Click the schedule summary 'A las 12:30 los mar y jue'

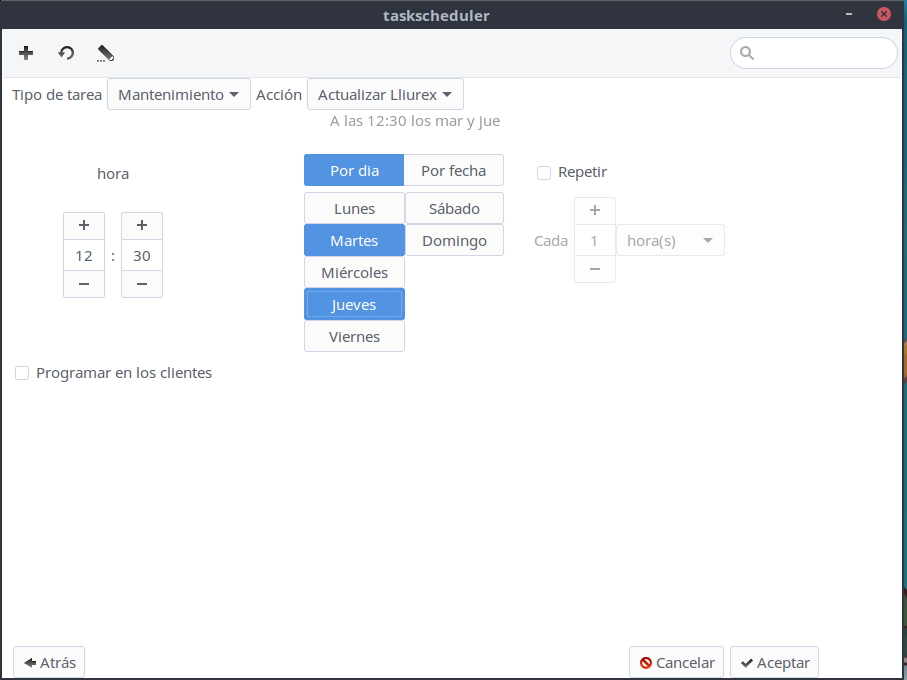[x=415, y=121]
